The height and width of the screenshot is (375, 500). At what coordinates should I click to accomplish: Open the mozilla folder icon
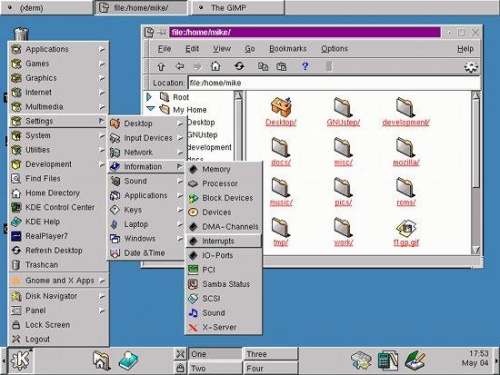[405, 147]
